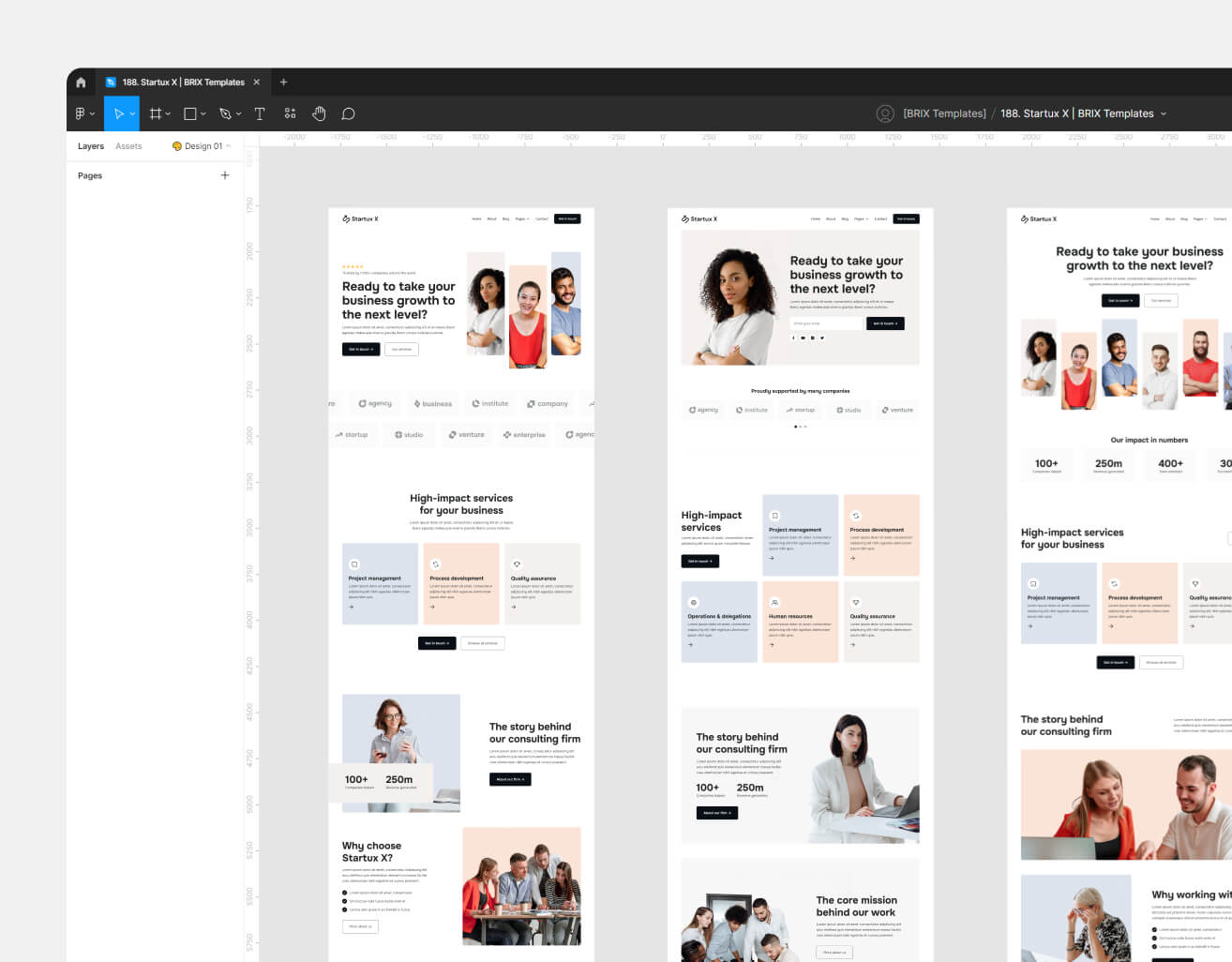Click Project management card in first frame
The height and width of the screenshot is (962, 1232).
coord(380,584)
